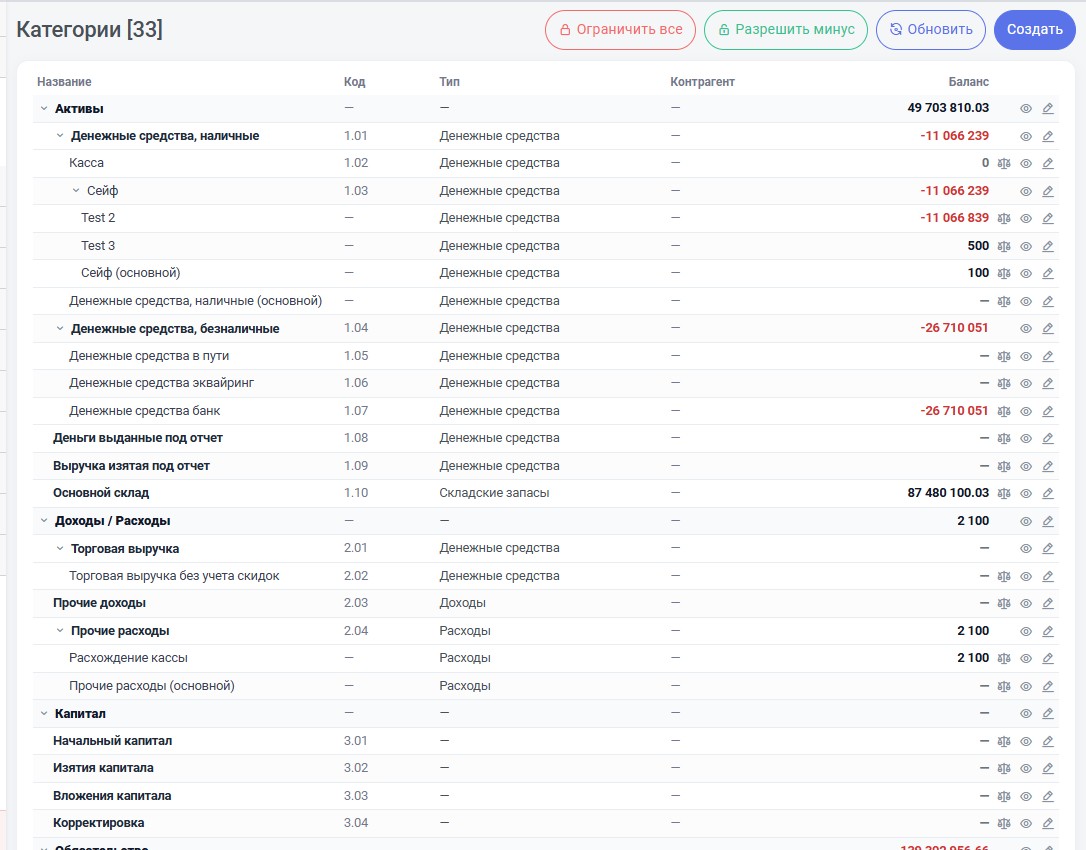Edit Денежные средства эквайринг via pencil icon
The width and height of the screenshot is (1086, 850).
1048,383
